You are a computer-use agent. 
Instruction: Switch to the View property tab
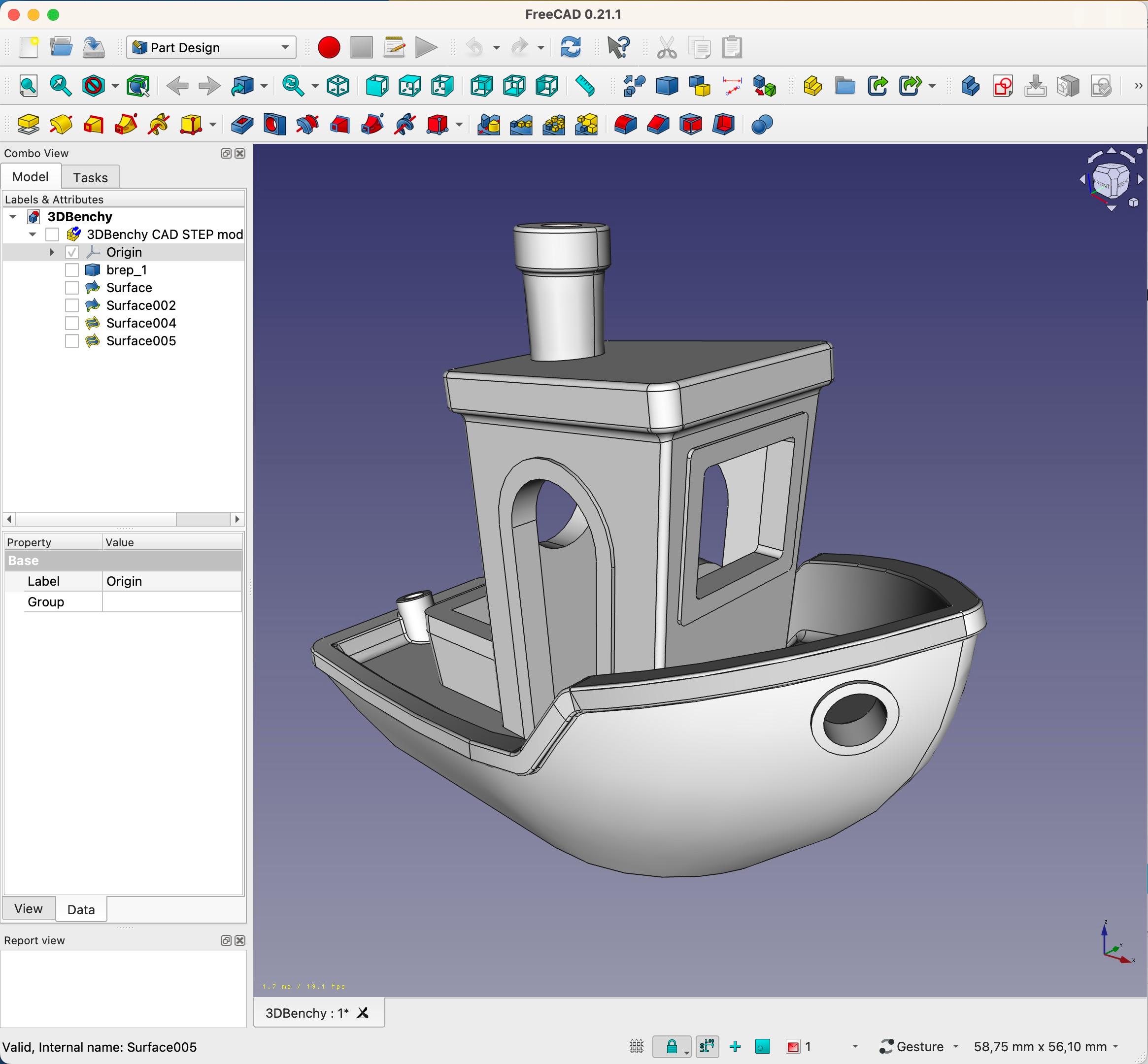tap(28, 908)
